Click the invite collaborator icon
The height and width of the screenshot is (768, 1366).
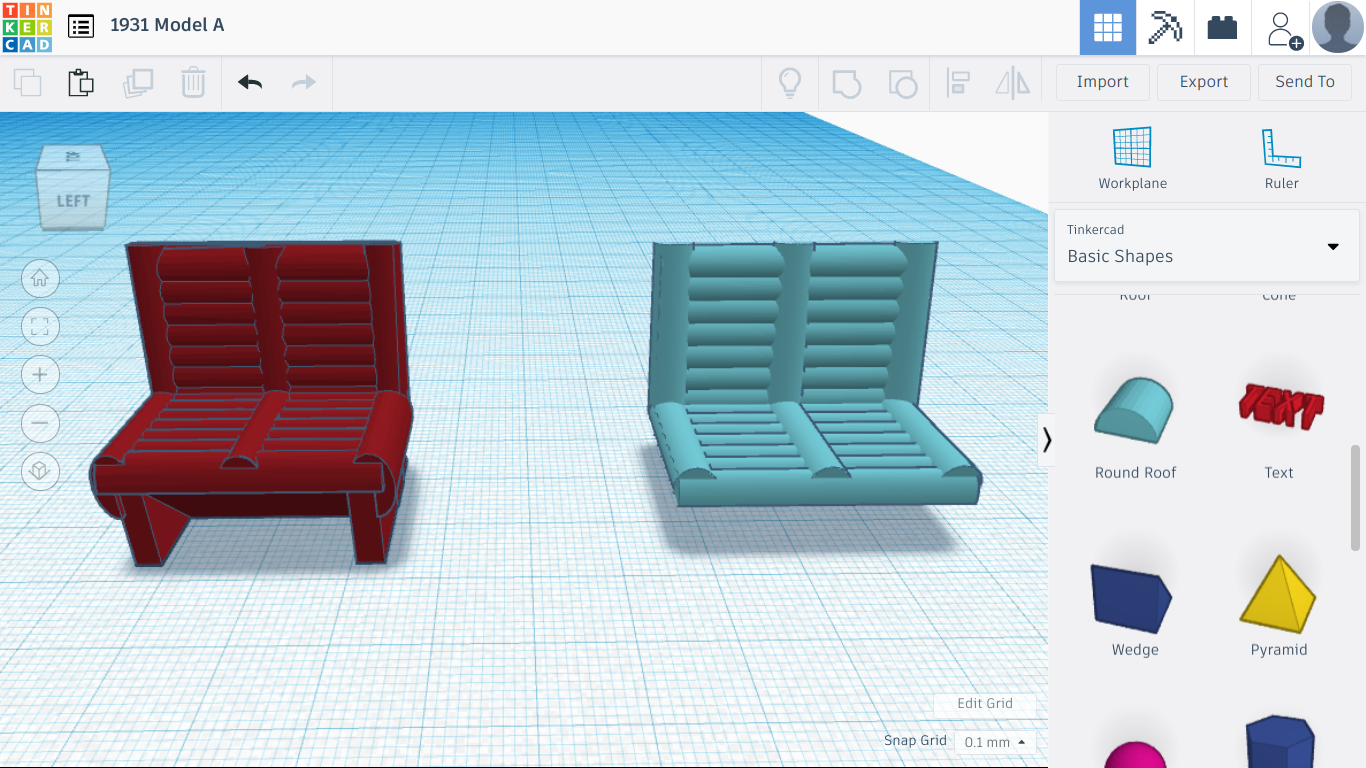click(1282, 28)
